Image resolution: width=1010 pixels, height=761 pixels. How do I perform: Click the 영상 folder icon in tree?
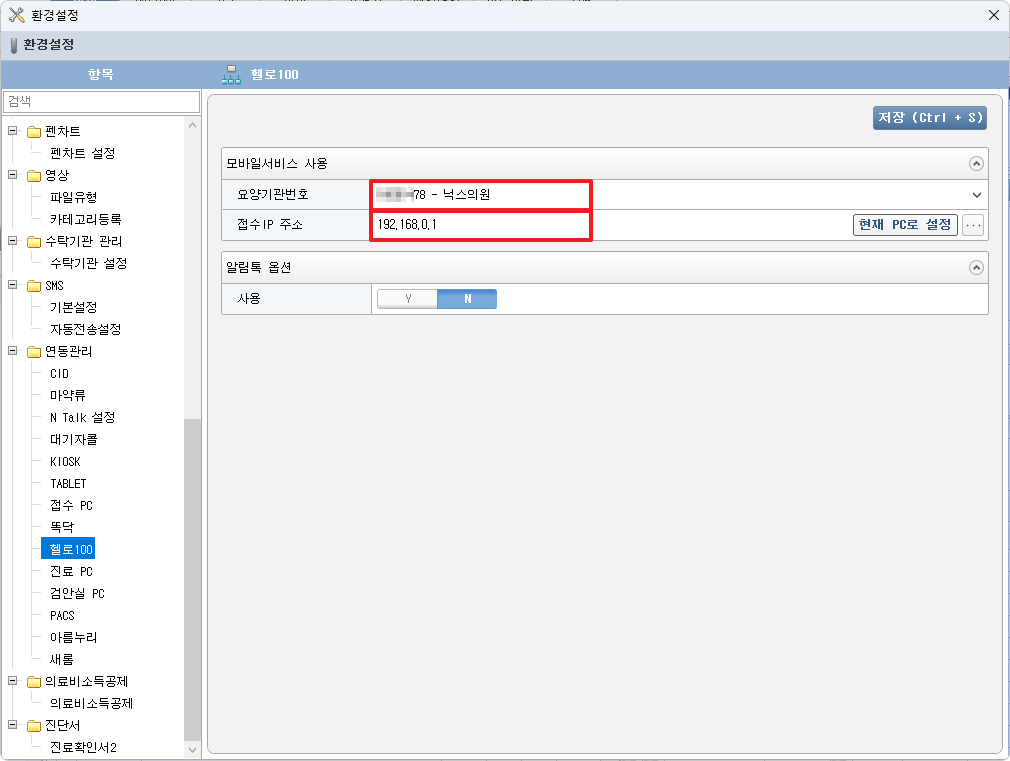pyautogui.click(x=34, y=176)
